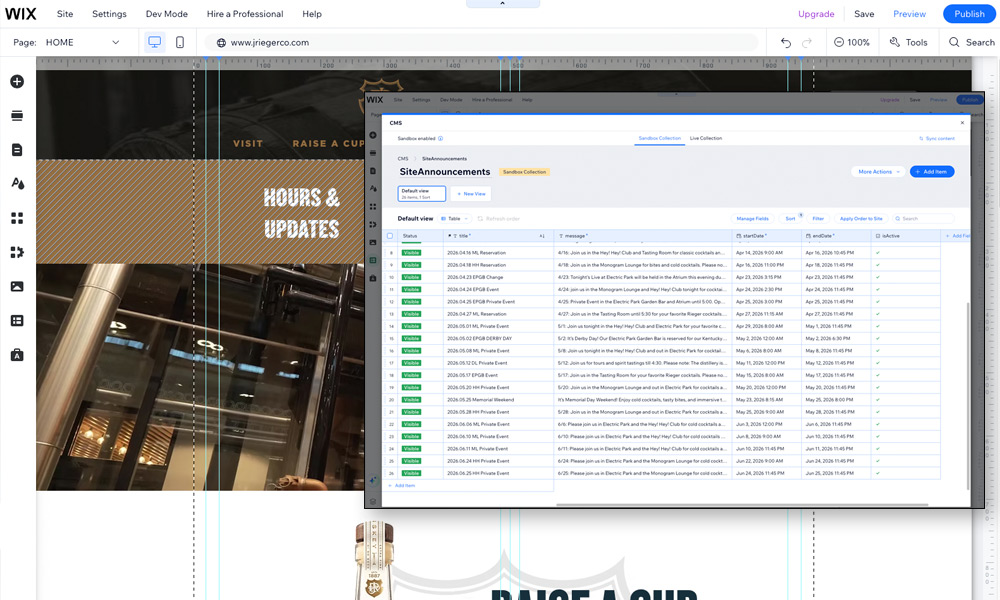
Task: Tick the select-all checkbox in CMS table header
Action: tap(390, 236)
